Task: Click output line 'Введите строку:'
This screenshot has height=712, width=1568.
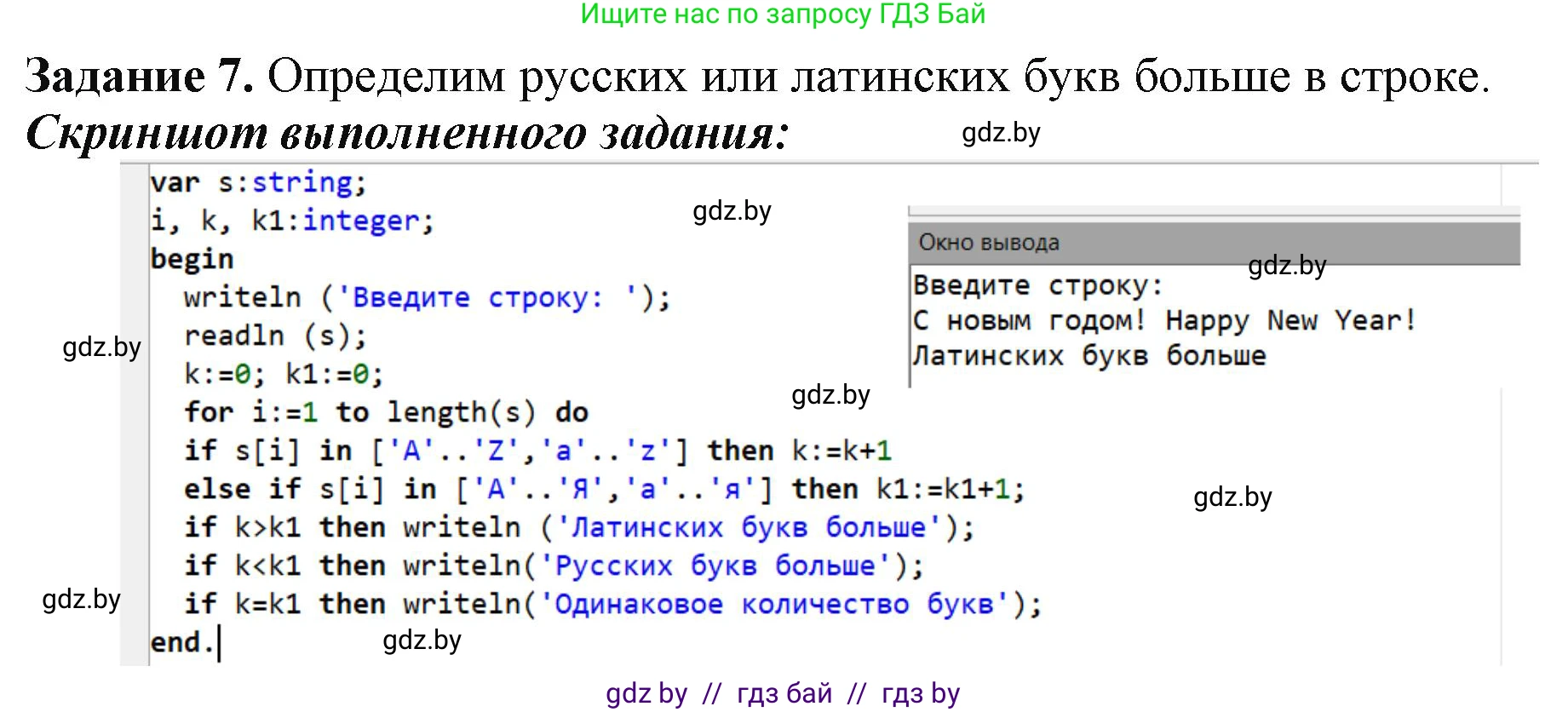Action: point(1037,285)
